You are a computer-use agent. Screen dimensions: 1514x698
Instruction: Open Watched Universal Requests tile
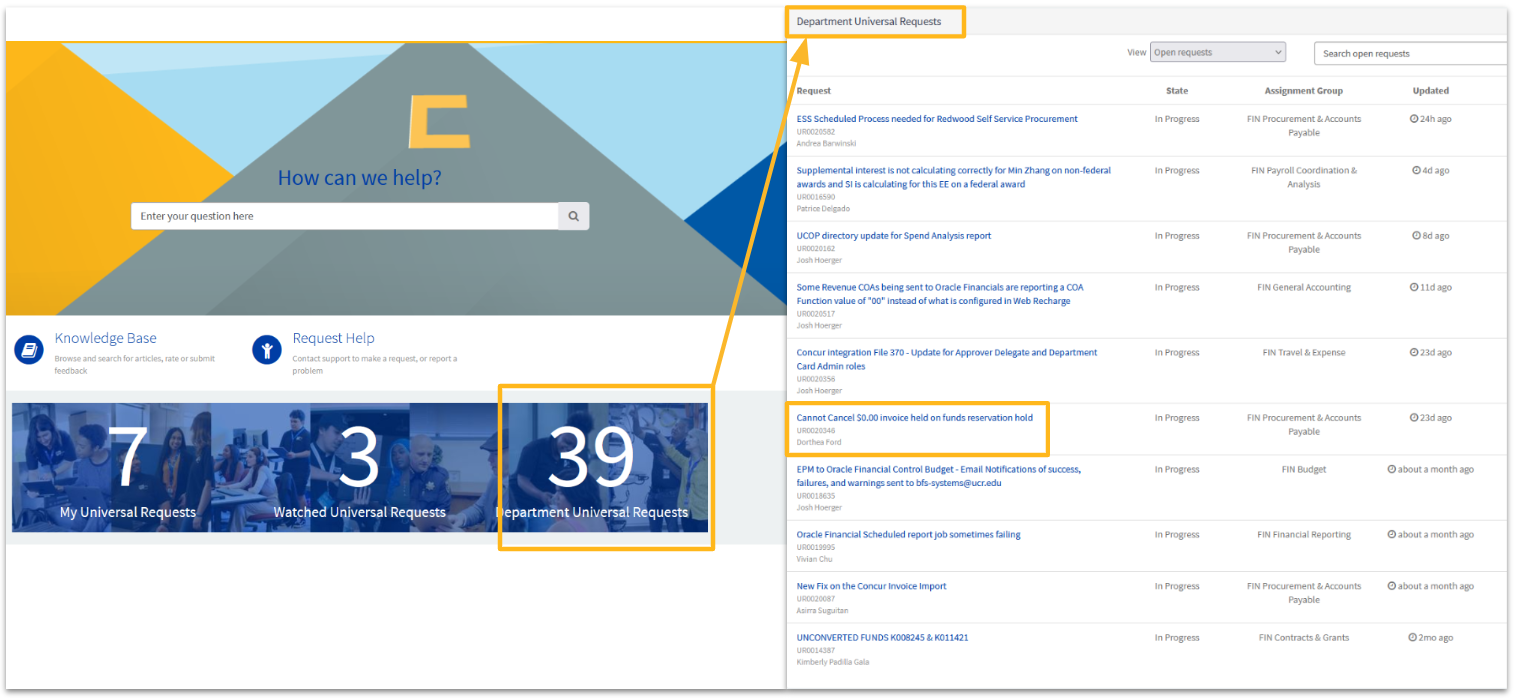pyautogui.click(x=359, y=468)
